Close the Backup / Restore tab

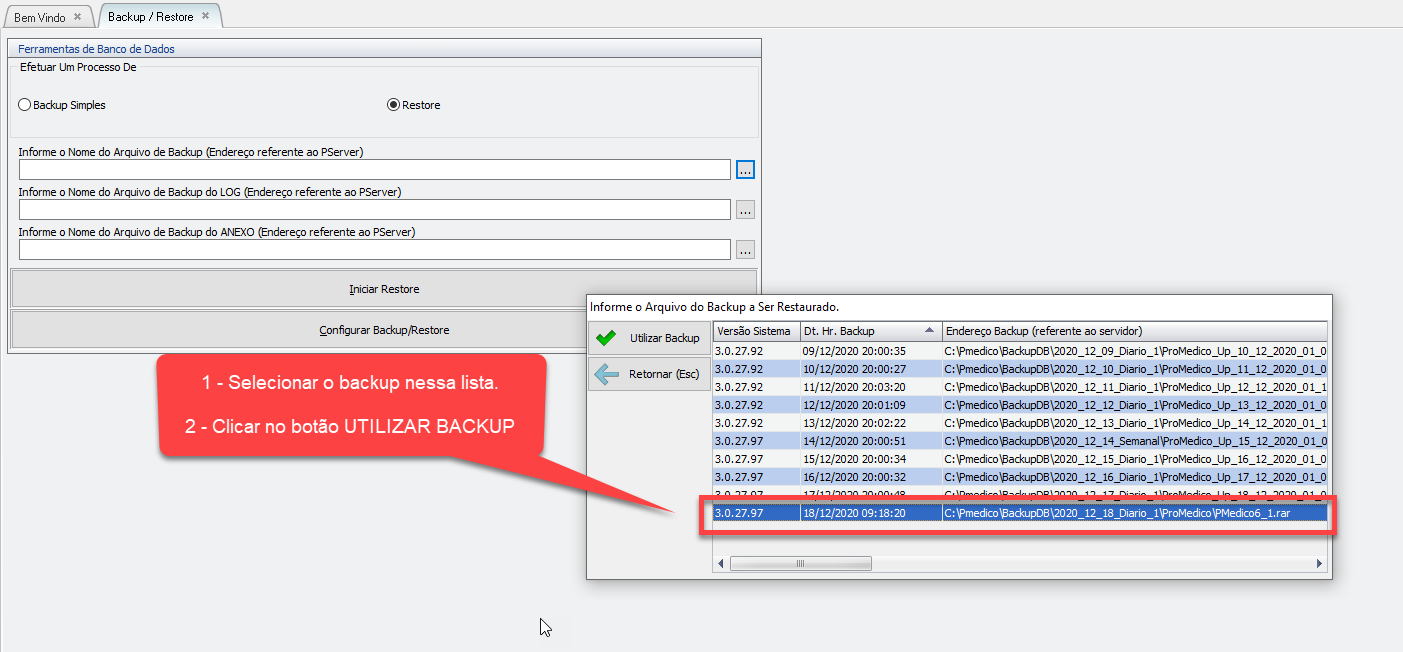[x=206, y=17]
